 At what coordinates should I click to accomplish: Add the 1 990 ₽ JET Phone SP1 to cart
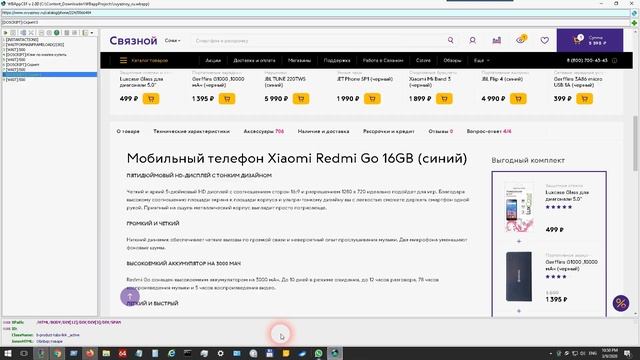(x=372, y=99)
